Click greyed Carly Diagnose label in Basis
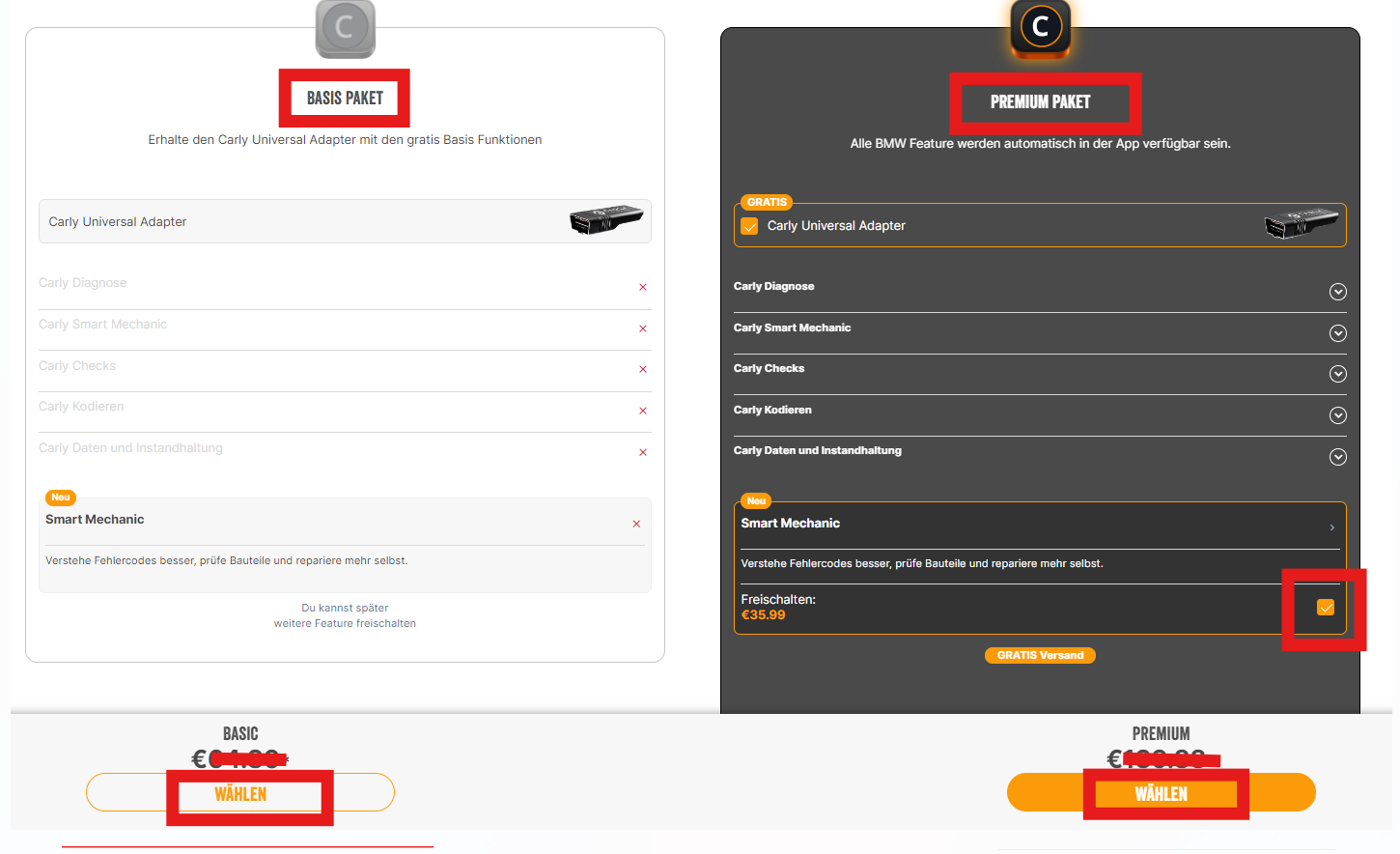Viewport: 1400px width, 854px height. click(x=82, y=282)
